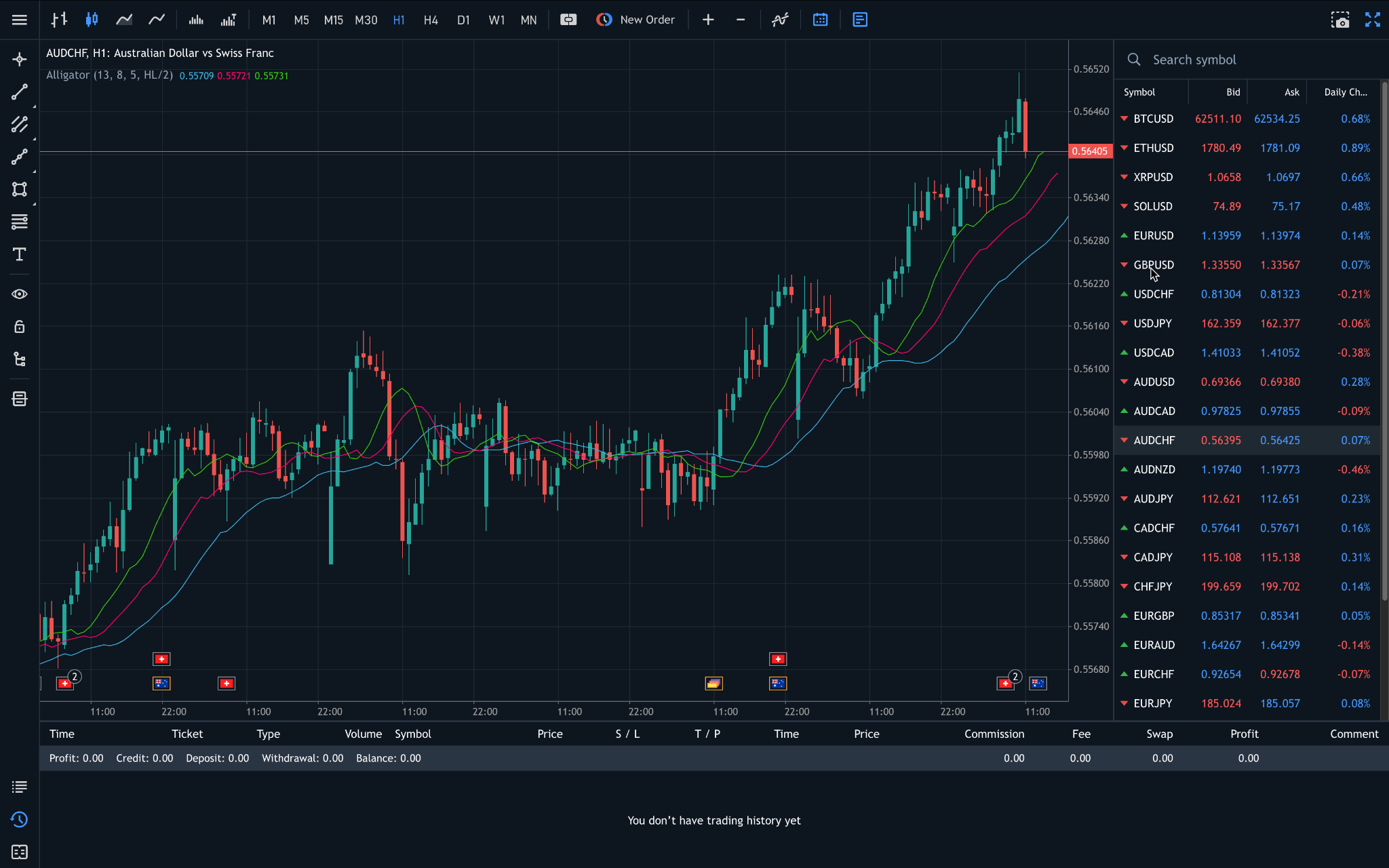Toggle visibility of drawn objects
This screenshot has height=868, width=1389.
tap(20, 294)
